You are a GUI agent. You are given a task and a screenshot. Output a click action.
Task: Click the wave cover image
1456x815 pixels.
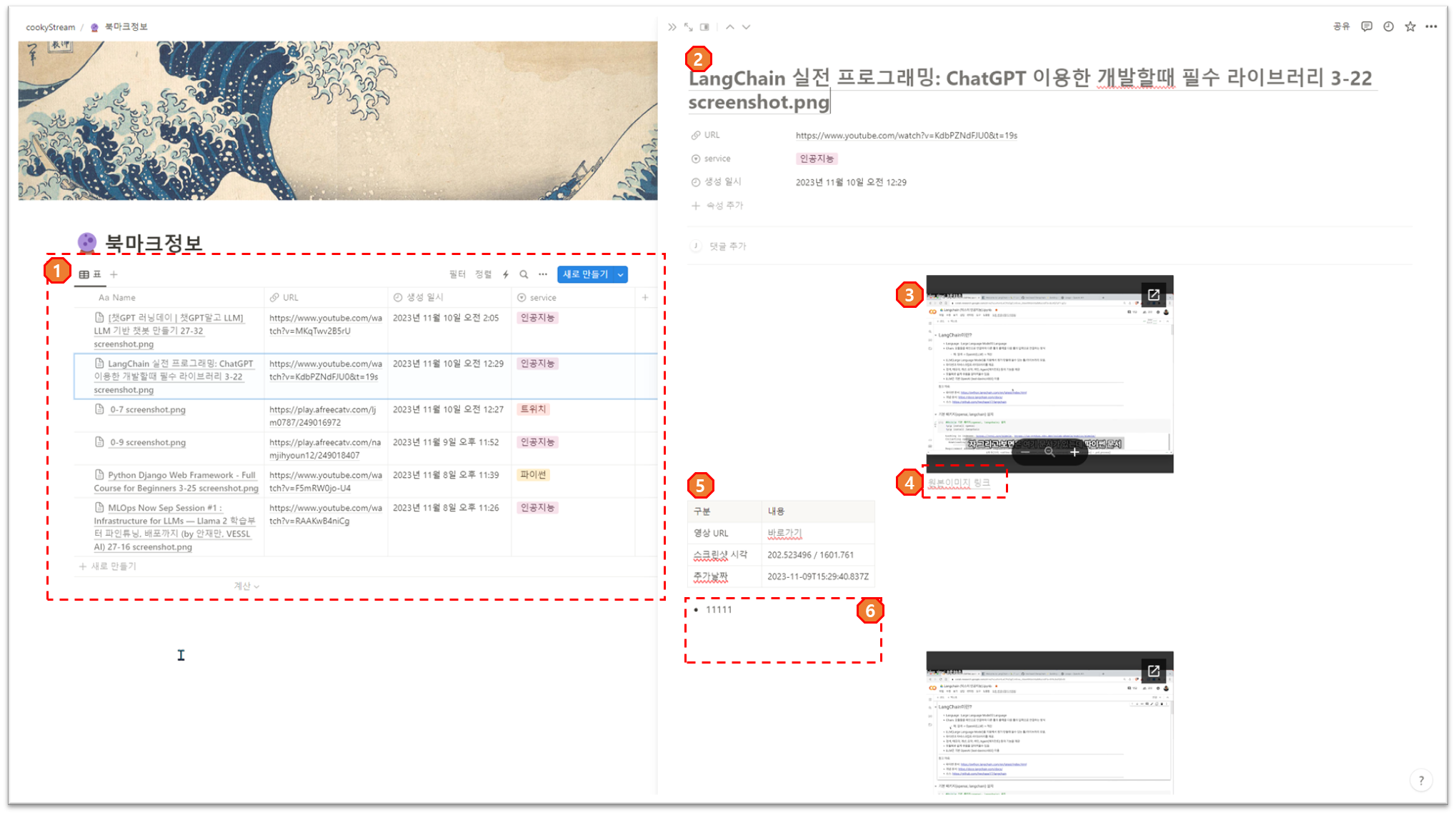click(x=337, y=120)
